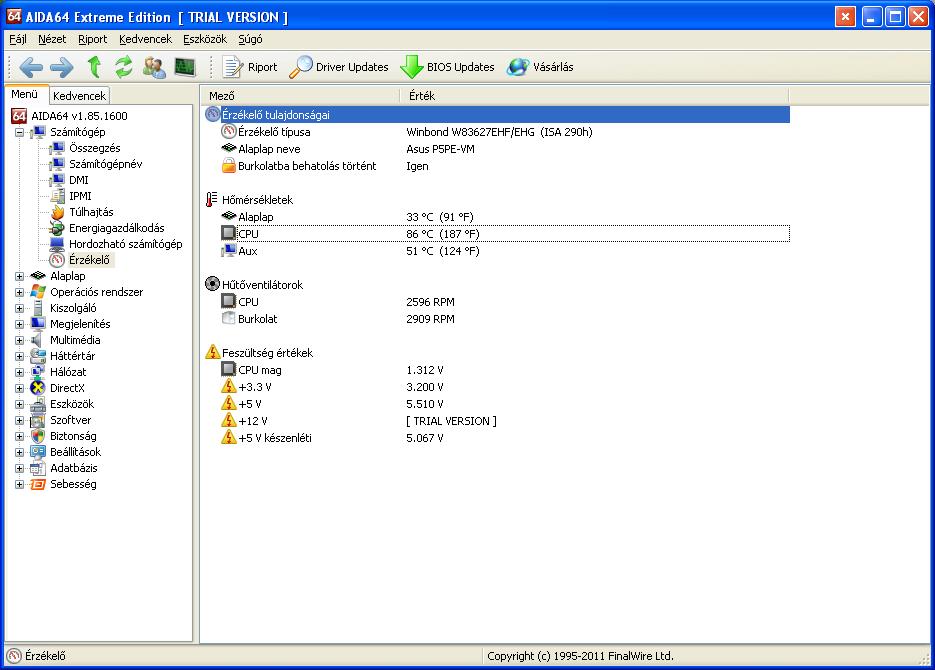Screen dimensions: 935x670
Task: Select Összegzés in the tree
Action: [95, 148]
